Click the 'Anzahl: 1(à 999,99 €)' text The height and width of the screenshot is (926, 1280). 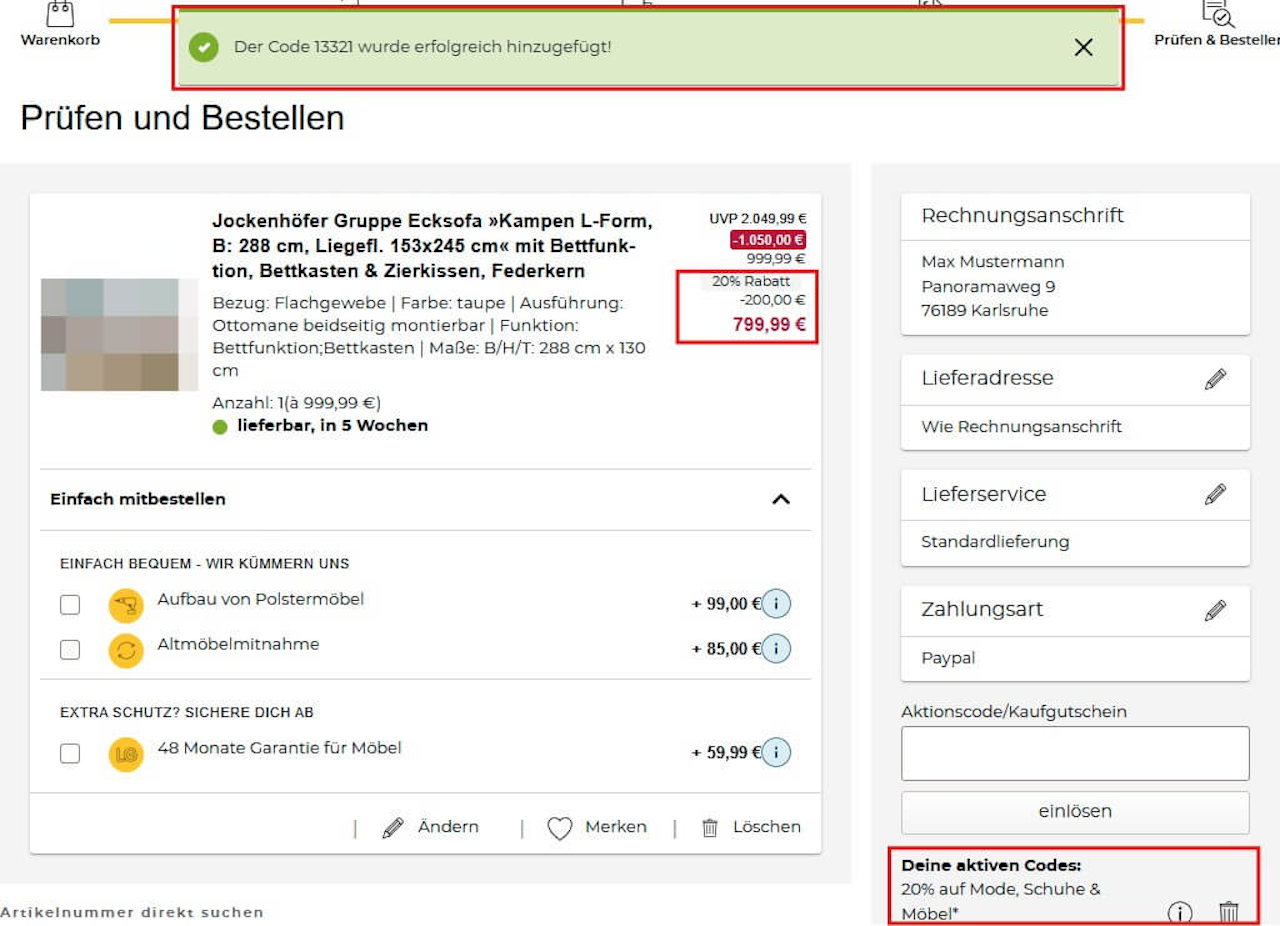tap(296, 403)
